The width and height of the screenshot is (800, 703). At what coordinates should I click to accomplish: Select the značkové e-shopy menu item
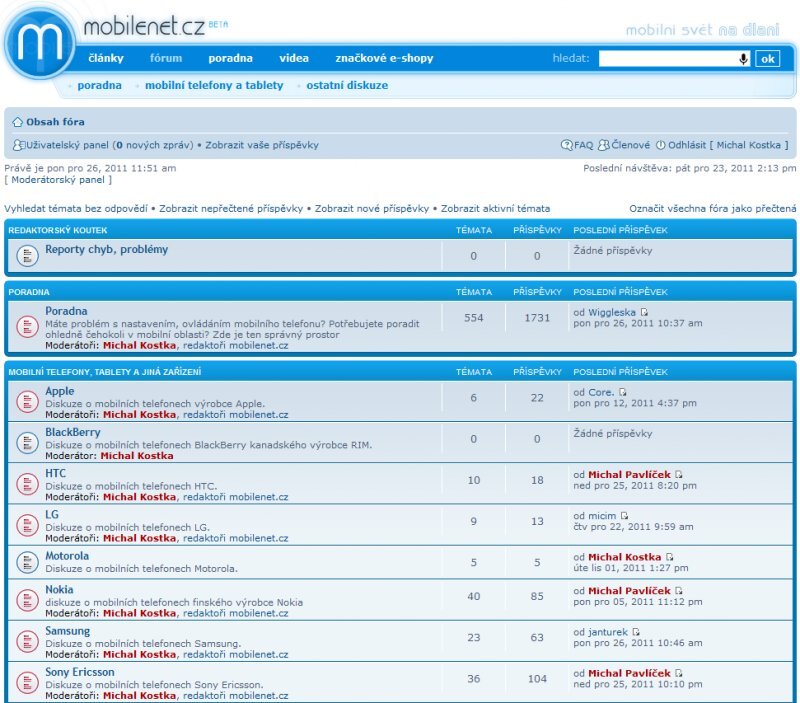coord(384,58)
